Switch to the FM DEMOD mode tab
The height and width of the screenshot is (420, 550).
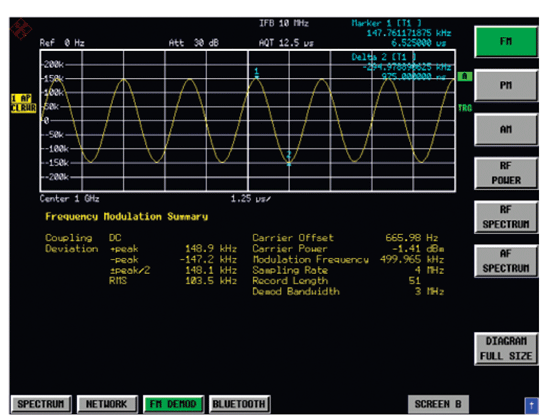point(173,404)
